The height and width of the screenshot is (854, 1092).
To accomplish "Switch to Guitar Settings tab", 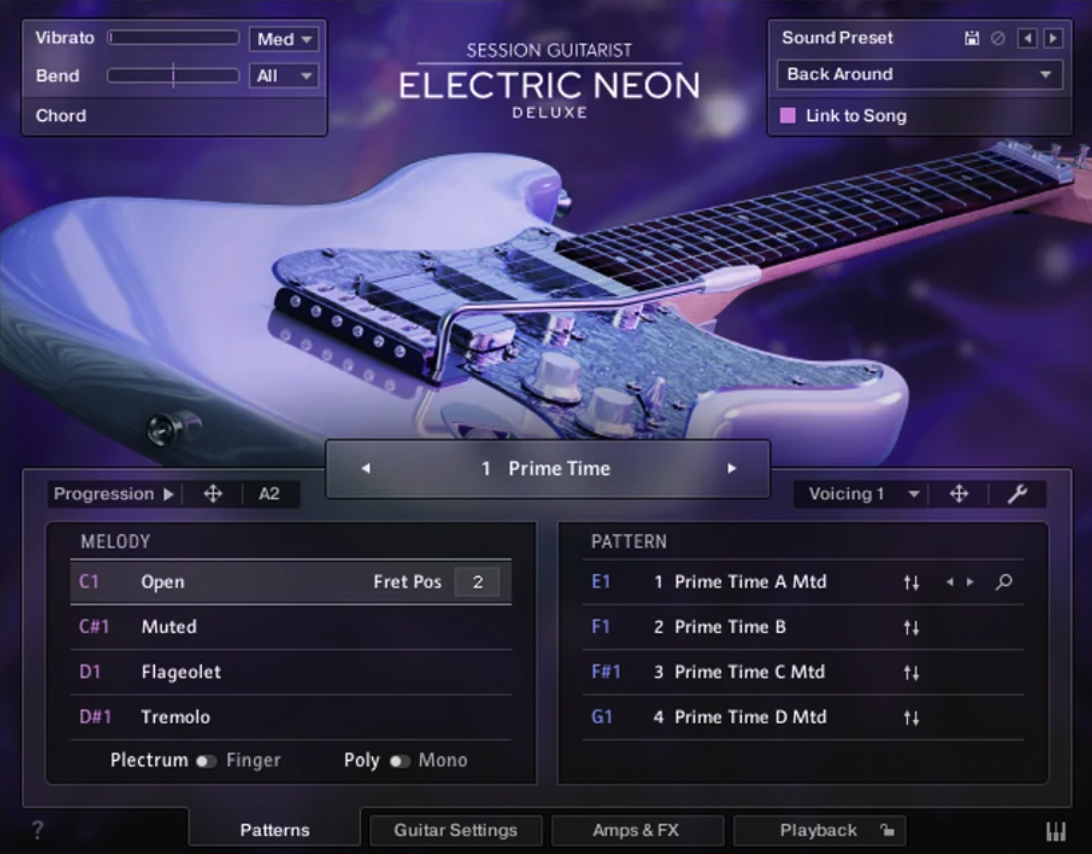I will (455, 830).
